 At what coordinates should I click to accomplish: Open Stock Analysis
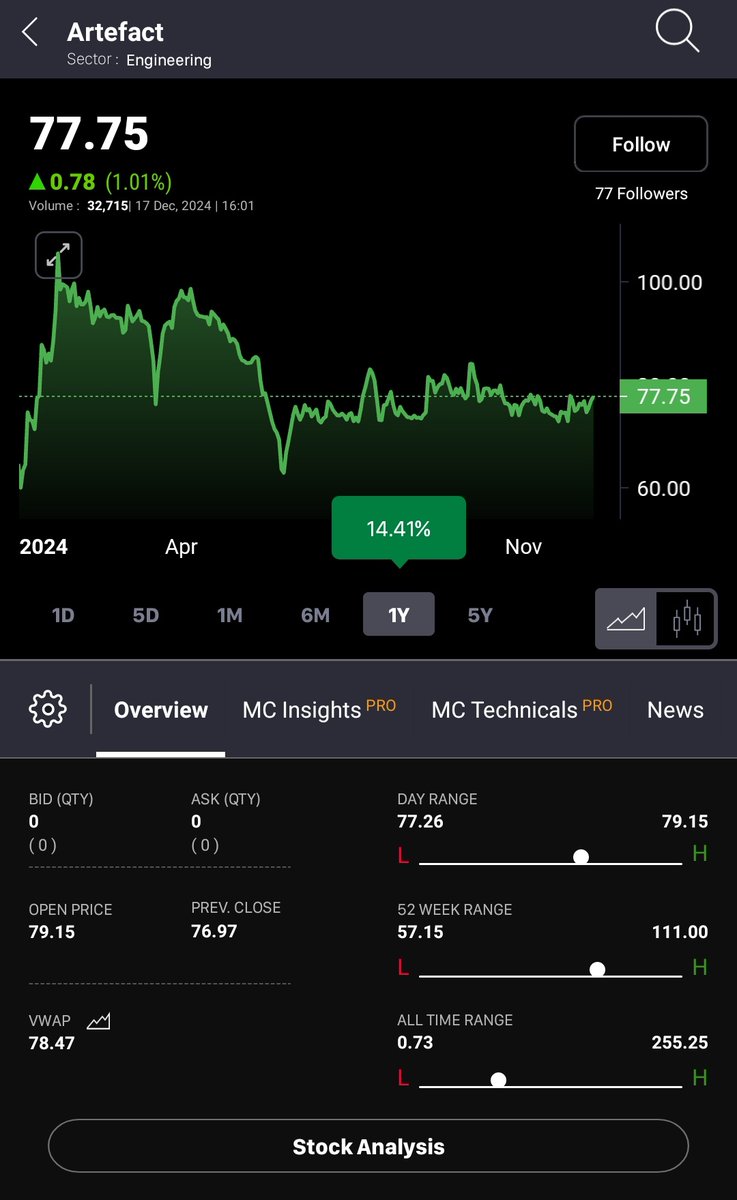pyautogui.click(x=368, y=1146)
